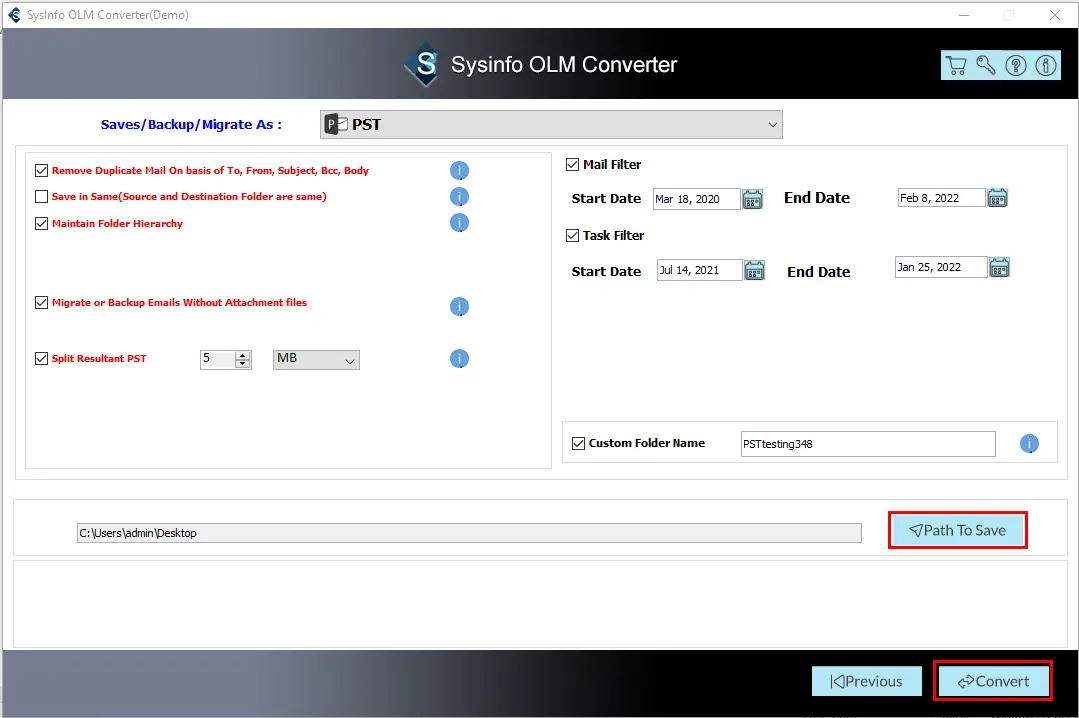Show info for Split Resultant PST
This screenshot has width=1079, height=718.
[x=459, y=359]
